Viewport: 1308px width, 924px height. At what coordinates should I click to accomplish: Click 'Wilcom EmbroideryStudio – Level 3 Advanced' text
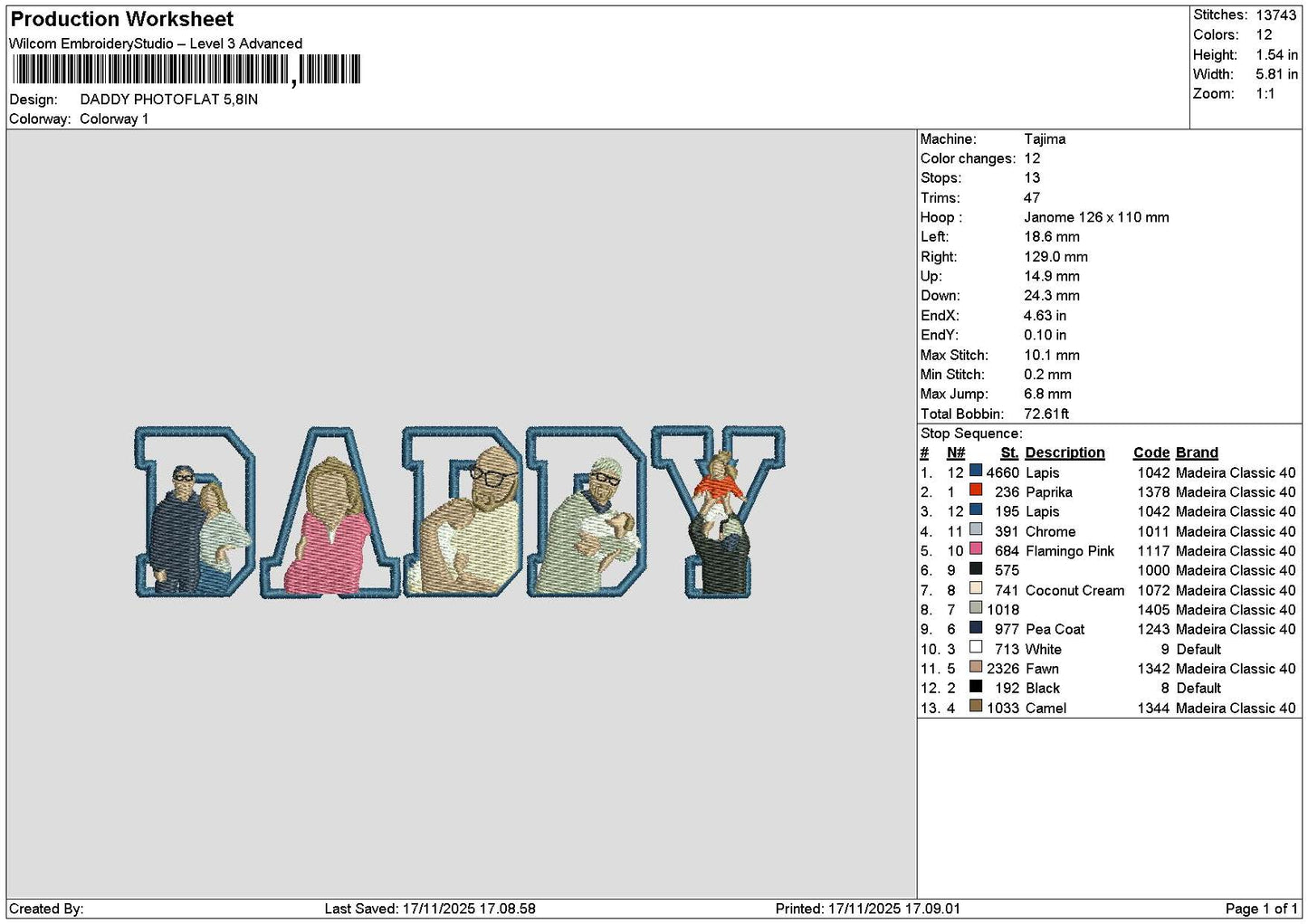click(x=156, y=43)
